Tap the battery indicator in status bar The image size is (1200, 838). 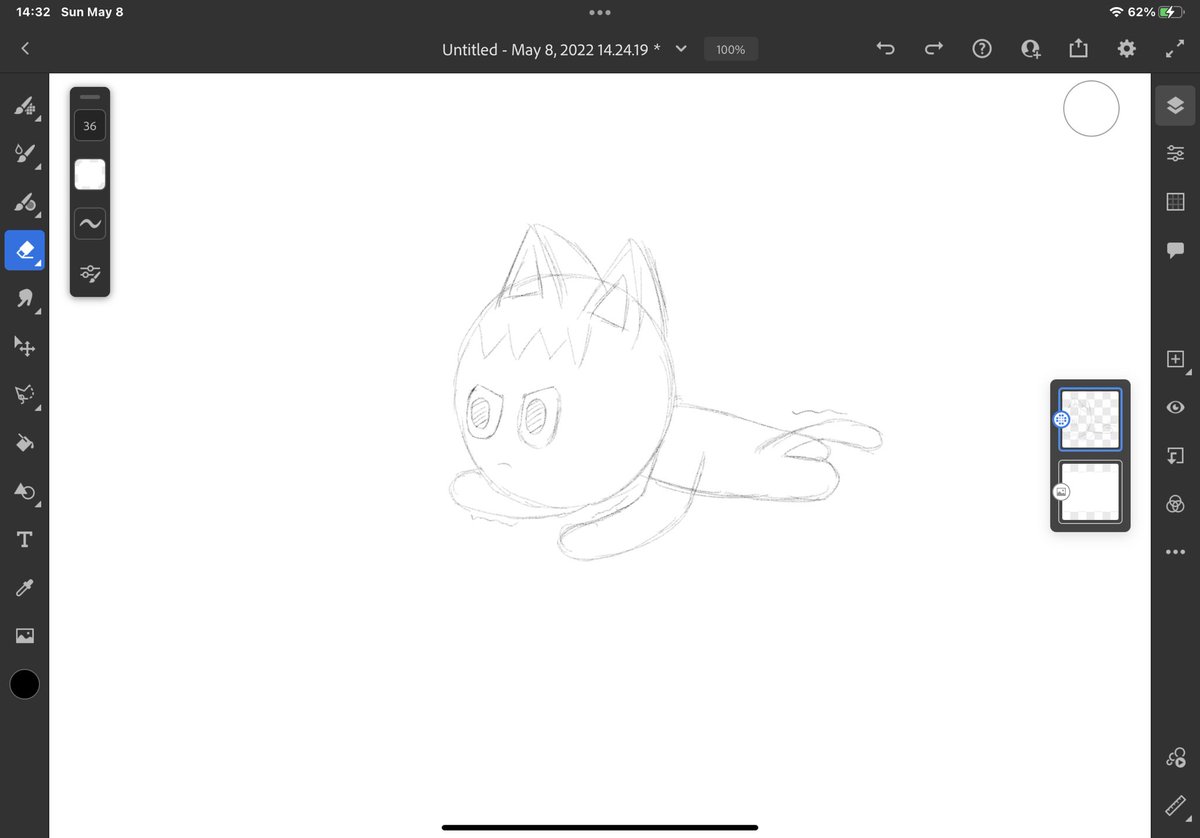(1172, 12)
